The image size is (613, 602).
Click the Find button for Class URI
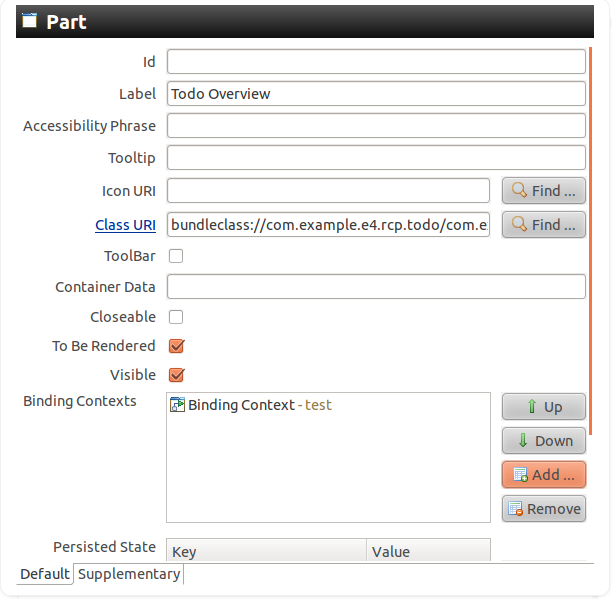coord(543,224)
